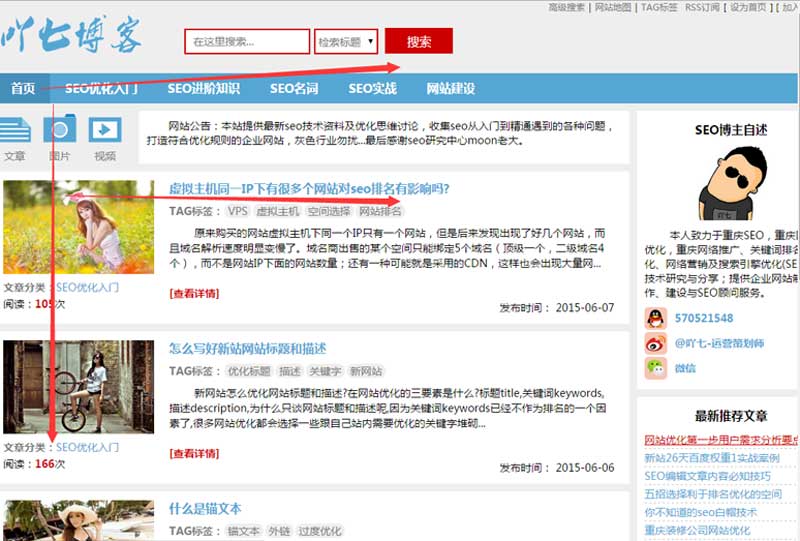800x541 pixels.
Task: Click the 虚拟主机 tag label
Action: 277,211
